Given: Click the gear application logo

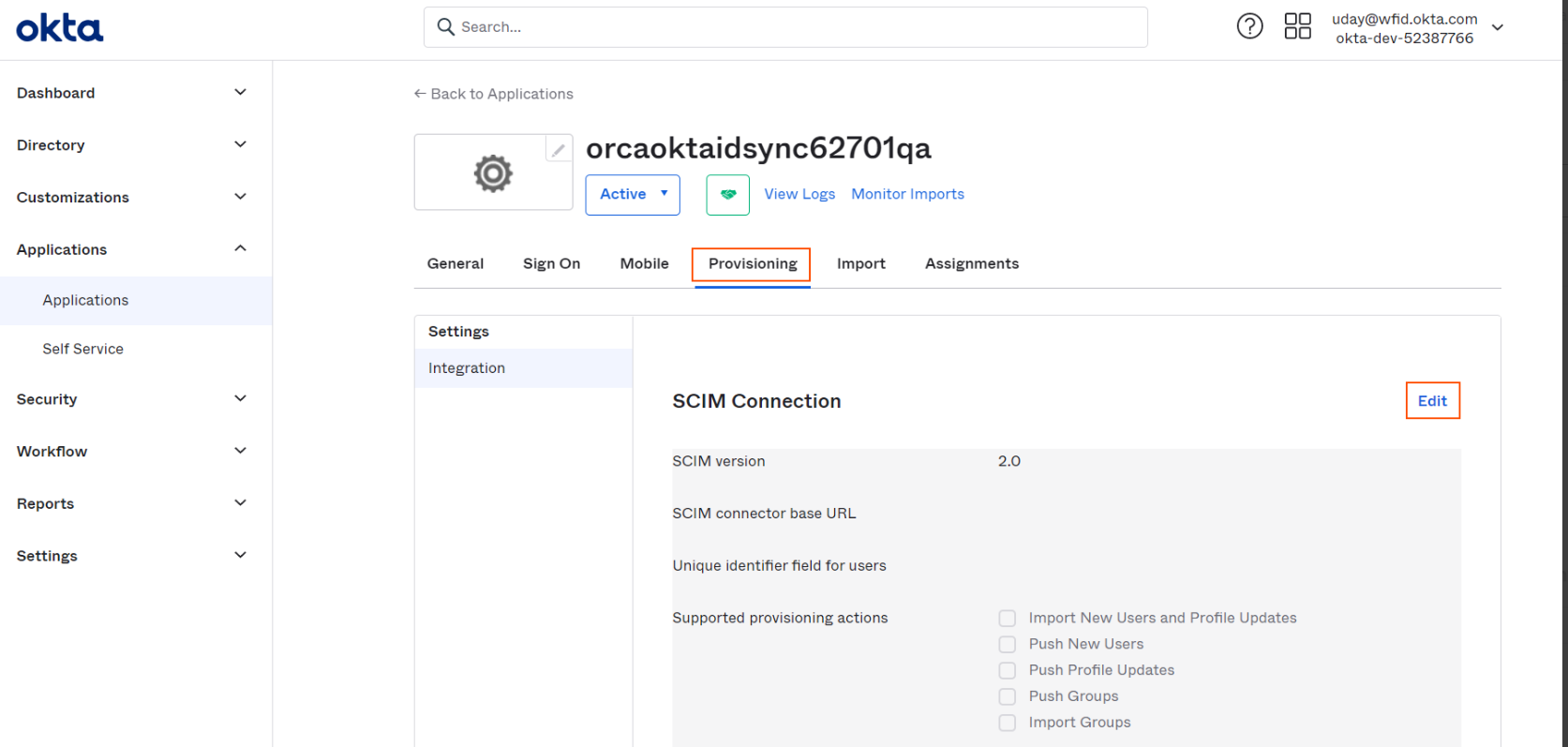Looking at the screenshot, I should tap(493, 173).
